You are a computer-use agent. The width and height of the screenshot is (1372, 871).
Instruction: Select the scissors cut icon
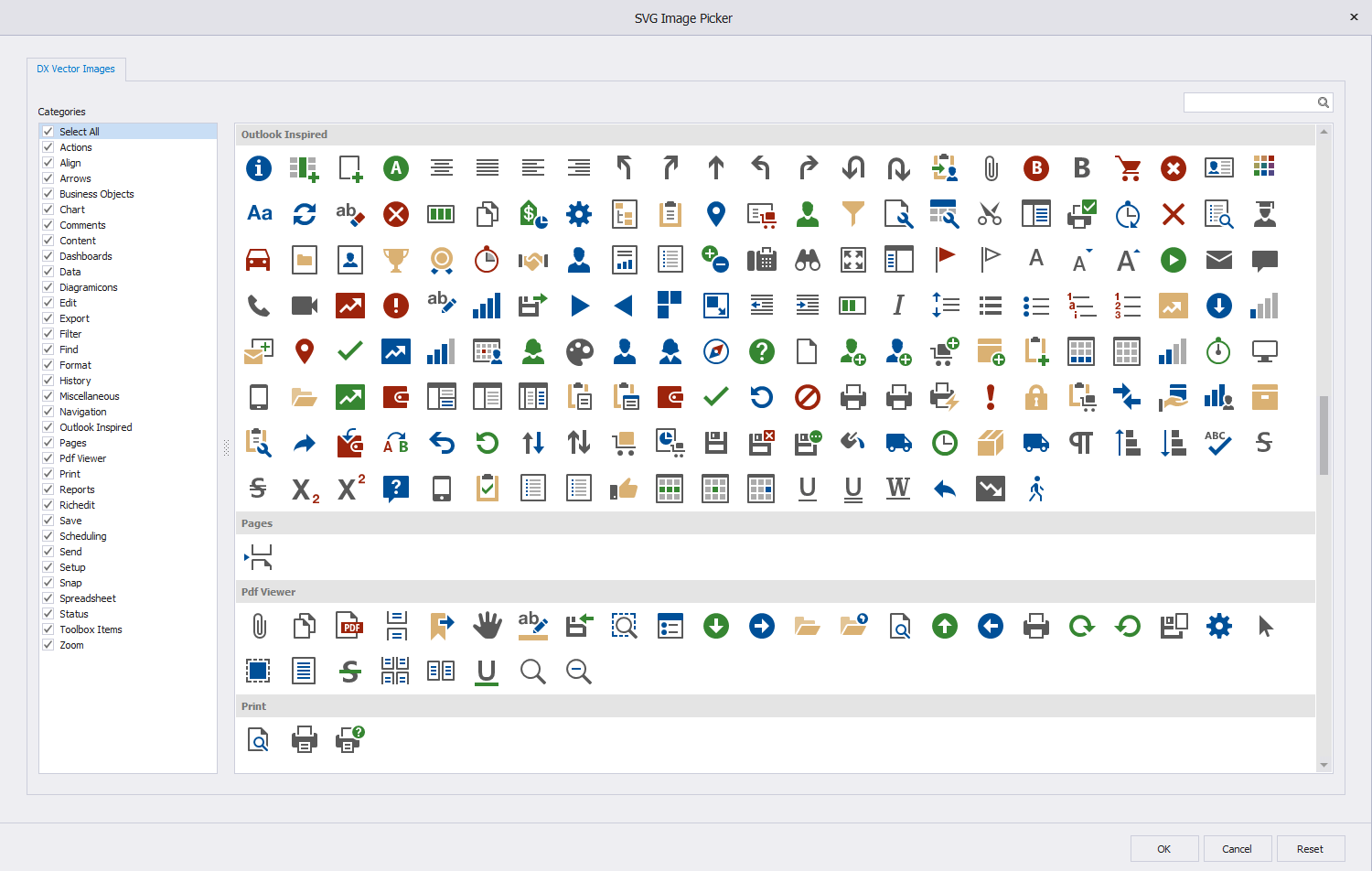click(991, 213)
